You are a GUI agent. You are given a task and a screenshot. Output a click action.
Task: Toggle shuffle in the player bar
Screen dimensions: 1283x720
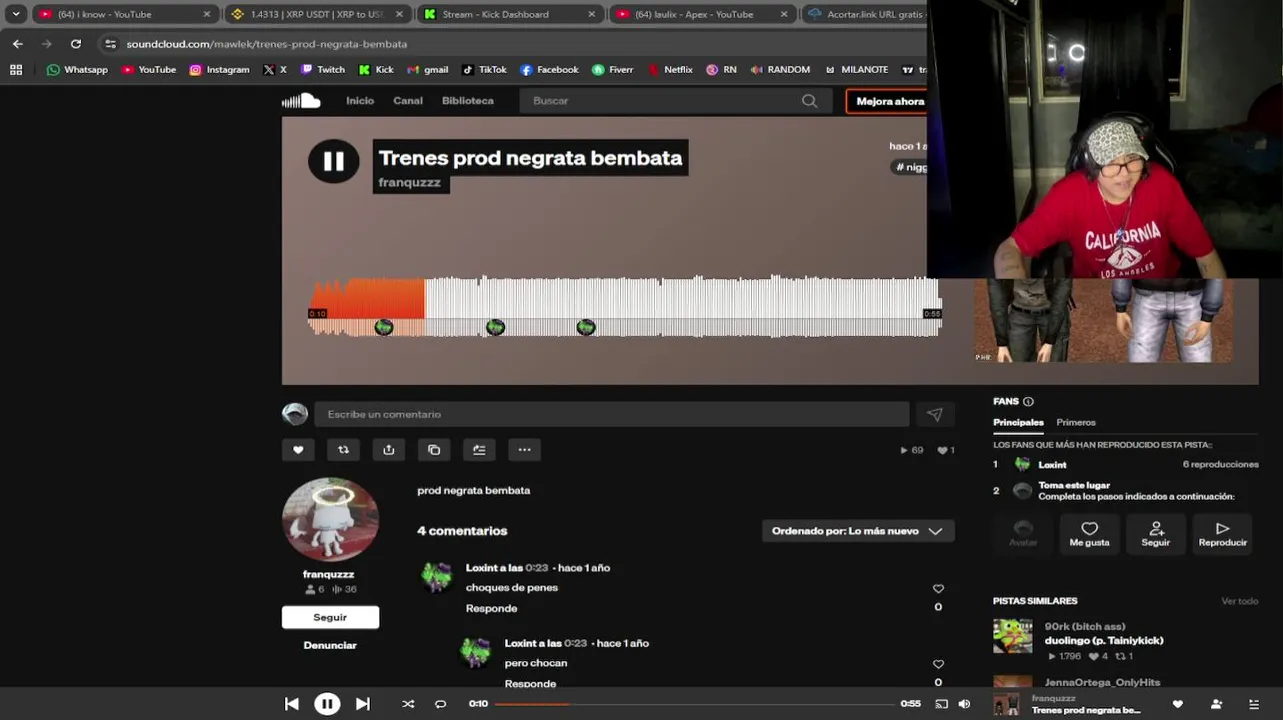point(408,704)
